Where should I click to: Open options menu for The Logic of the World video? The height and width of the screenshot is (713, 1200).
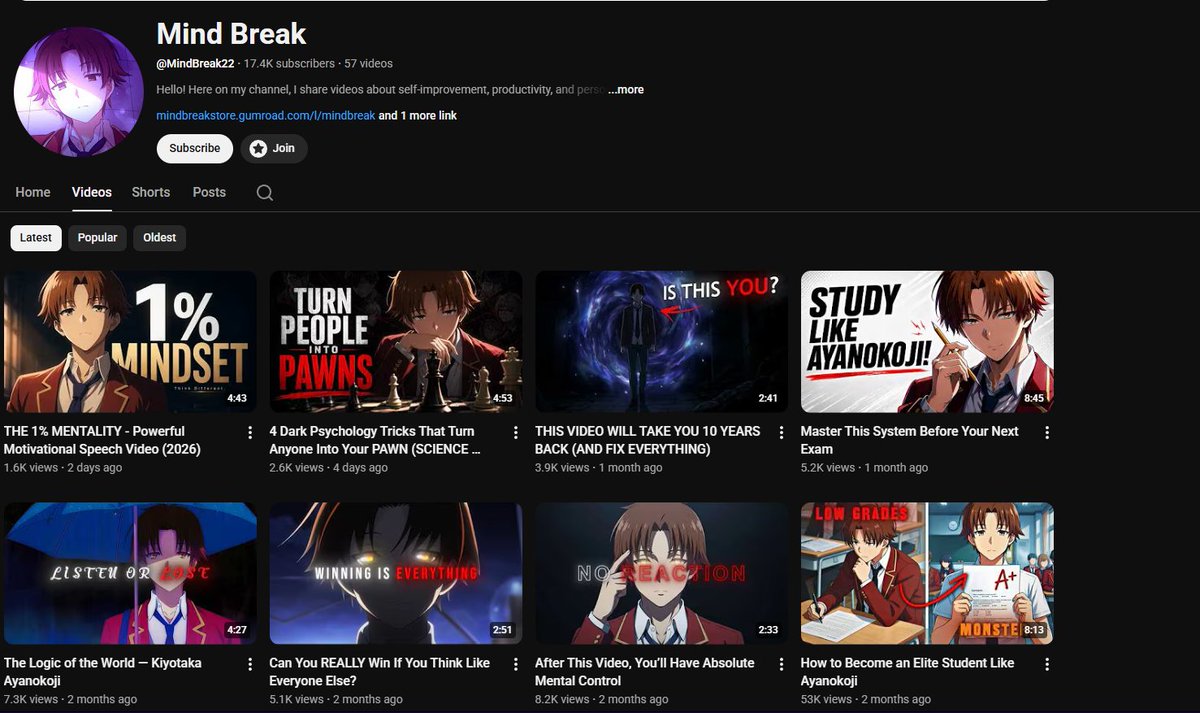250,664
